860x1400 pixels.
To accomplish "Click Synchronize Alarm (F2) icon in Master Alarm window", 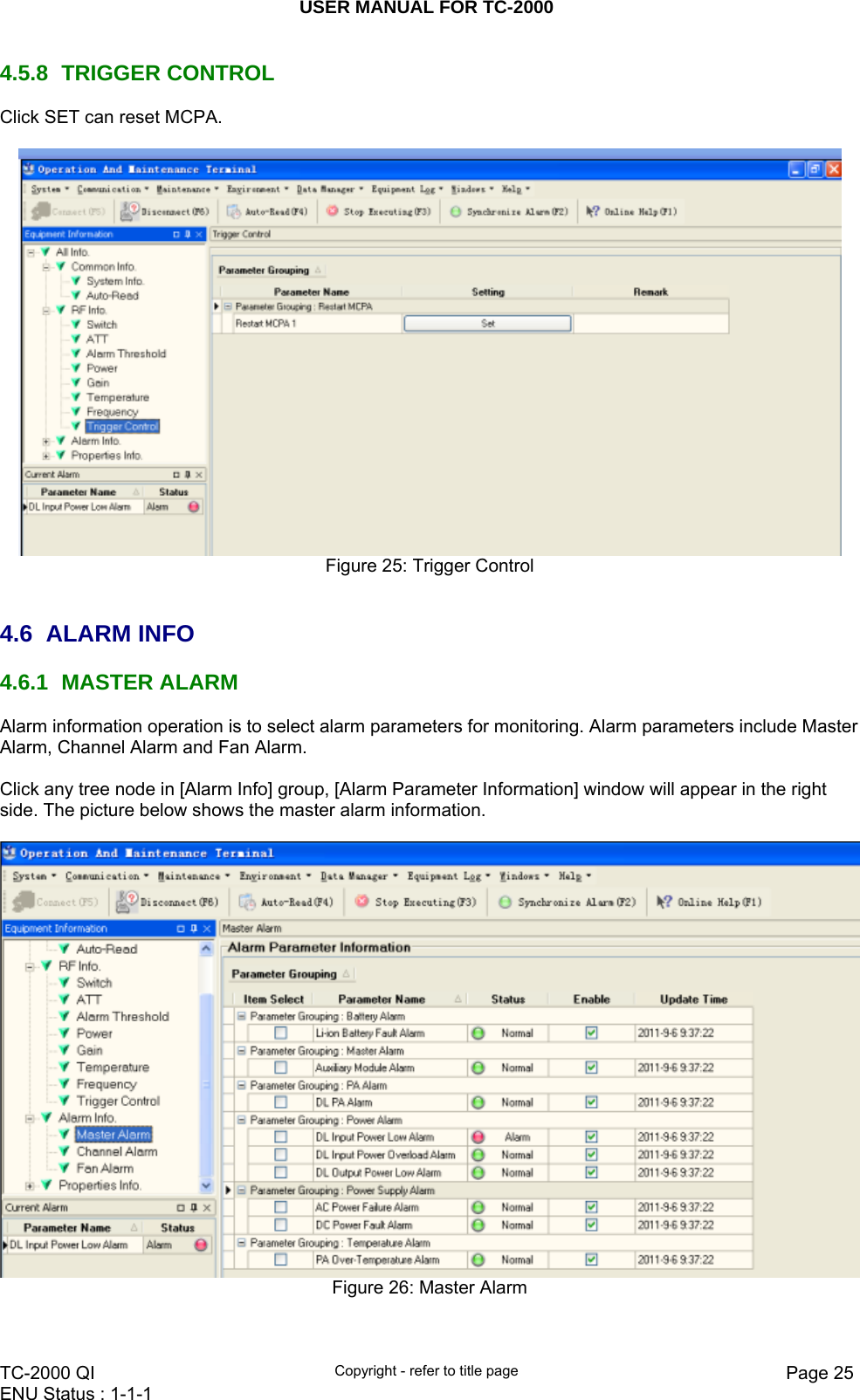I will pos(506,902).
